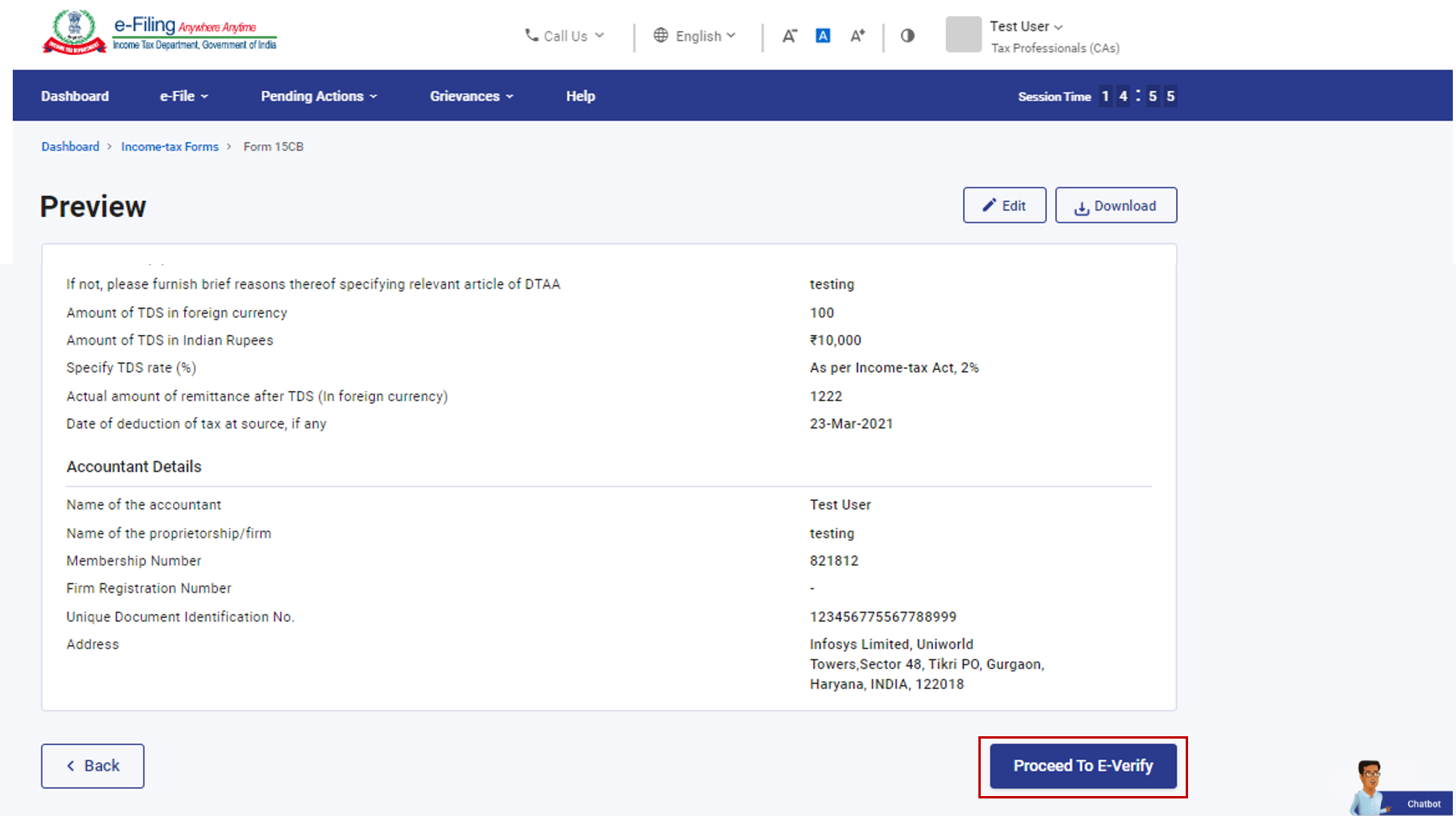Expand the Test User account menu
This screenshot has height=816, width=1456.
point(1026,26)
